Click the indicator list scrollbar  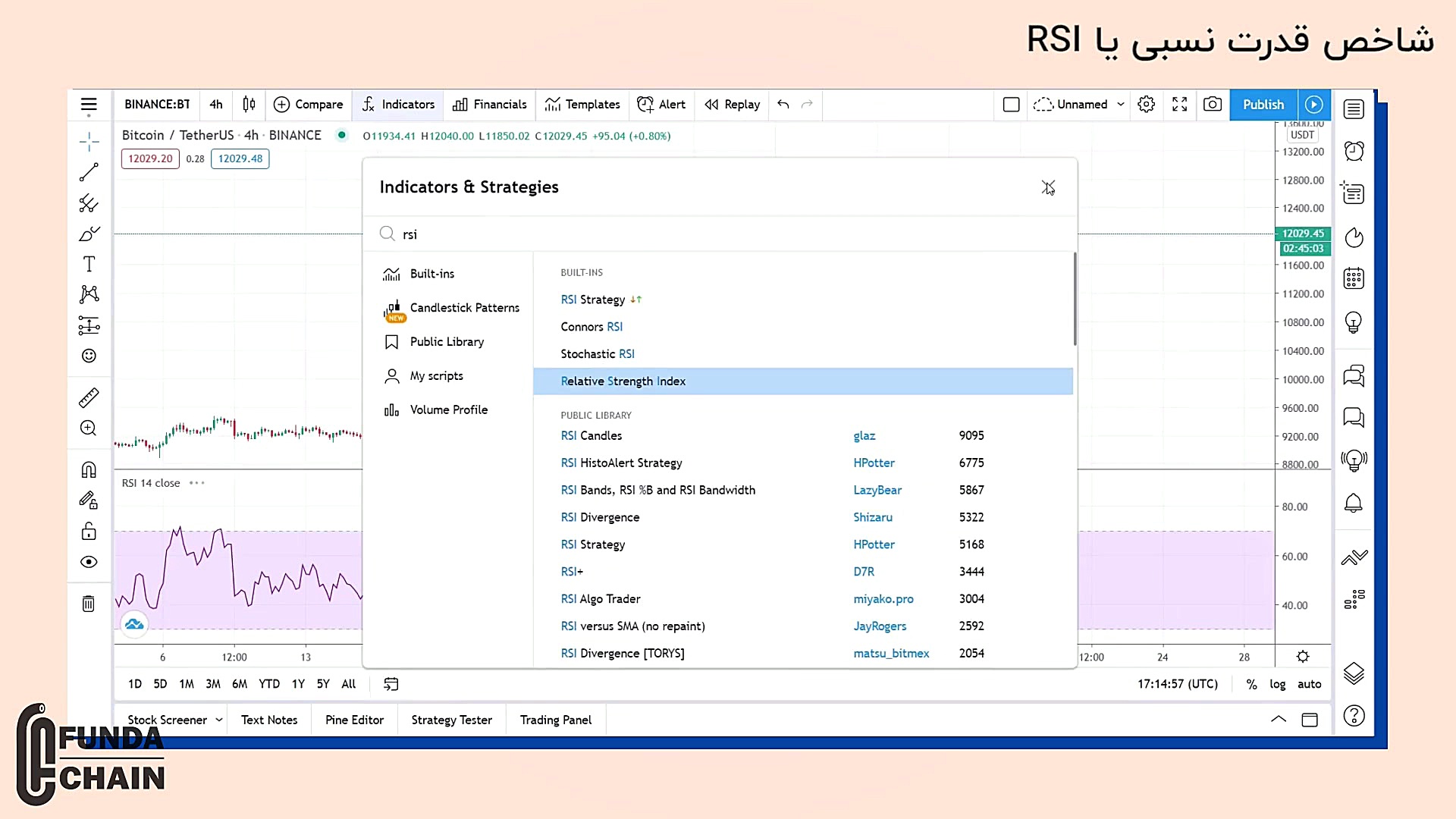tap(1075, 300)
